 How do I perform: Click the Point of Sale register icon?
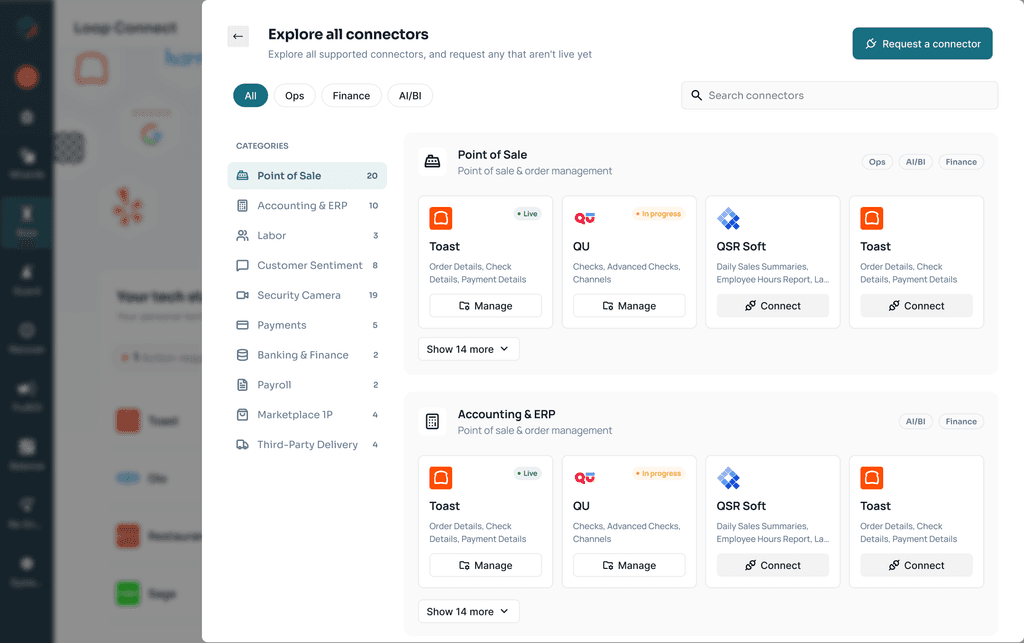pos(432,161)
